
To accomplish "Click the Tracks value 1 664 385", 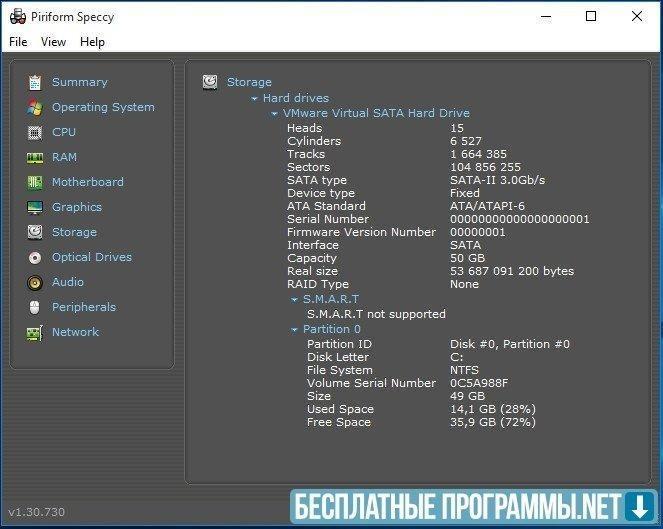I will tap(478, 154).
